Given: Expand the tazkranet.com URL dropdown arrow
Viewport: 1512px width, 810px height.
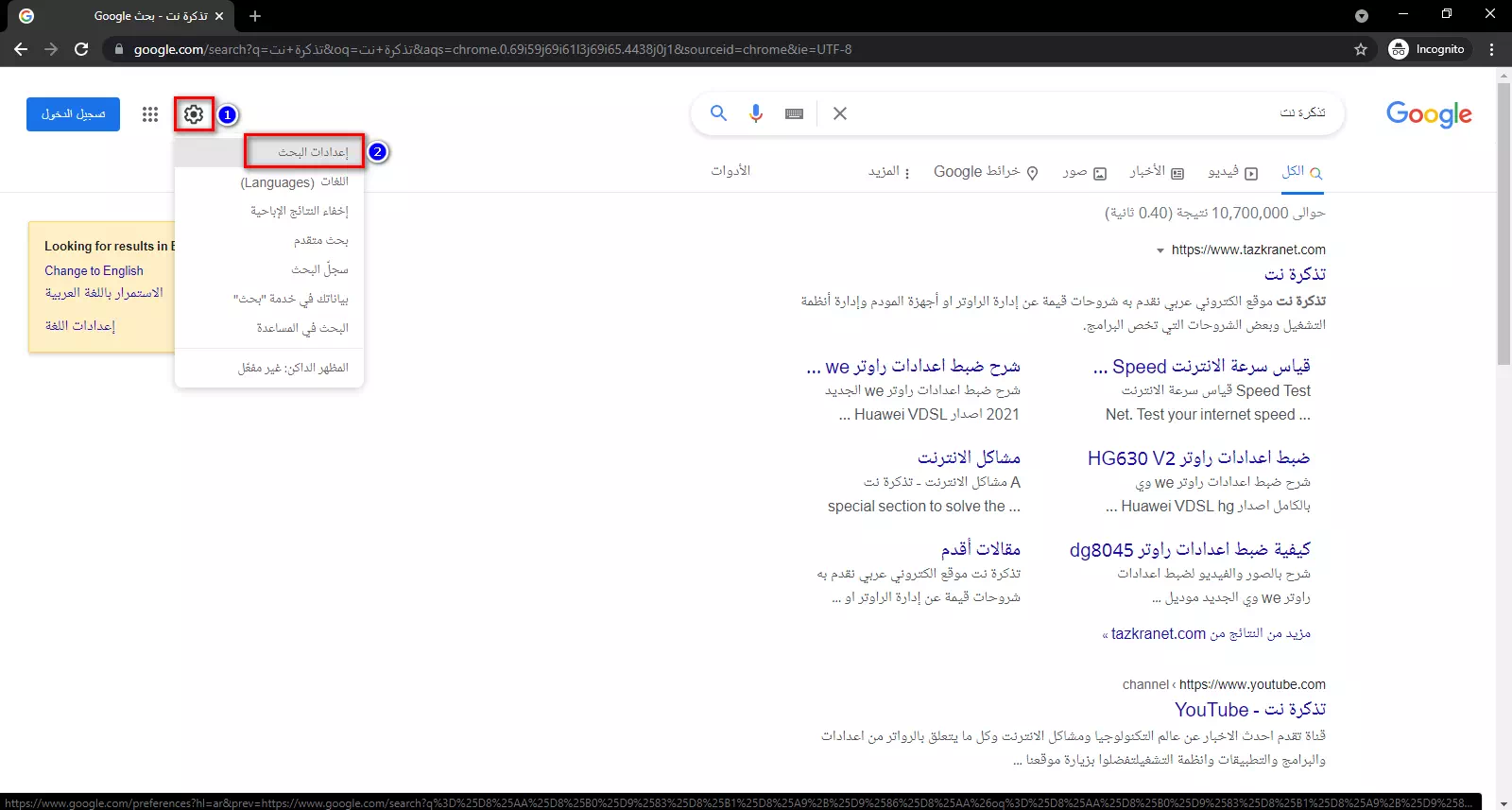Looking at the screenshot, I should pyautogui.click(x=1160, y=250).
